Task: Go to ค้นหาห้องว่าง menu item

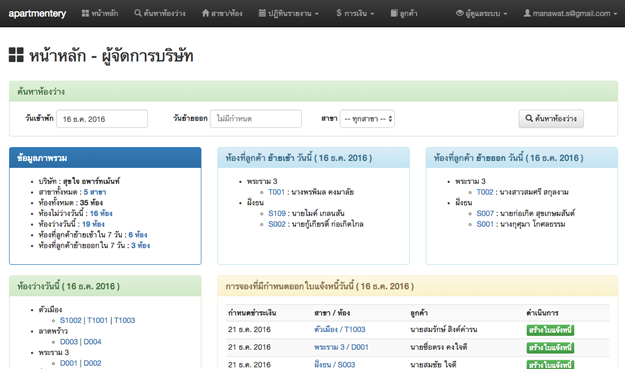Action: point(160,13)
